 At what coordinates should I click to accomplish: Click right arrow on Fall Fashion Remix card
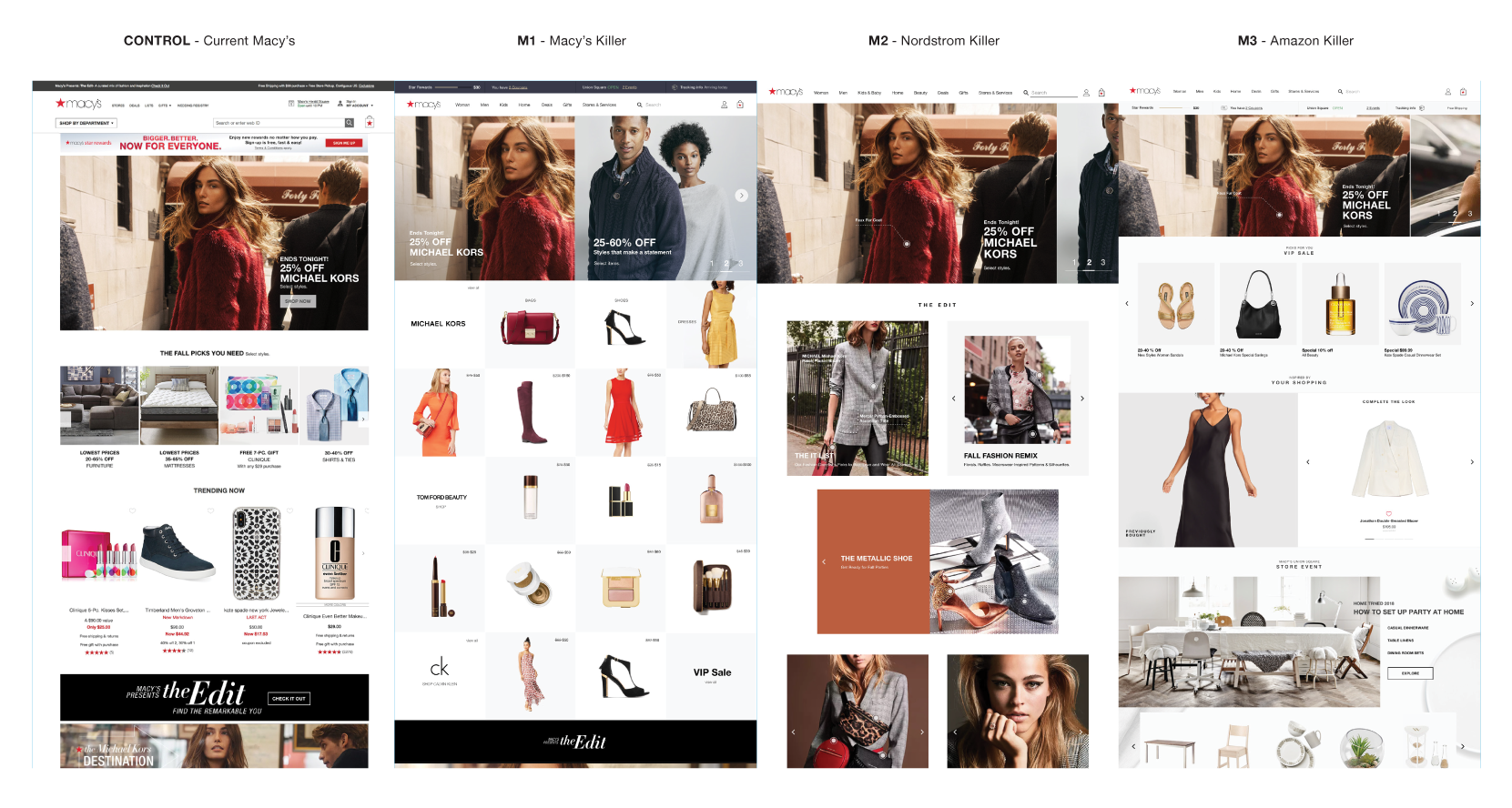1082,399
